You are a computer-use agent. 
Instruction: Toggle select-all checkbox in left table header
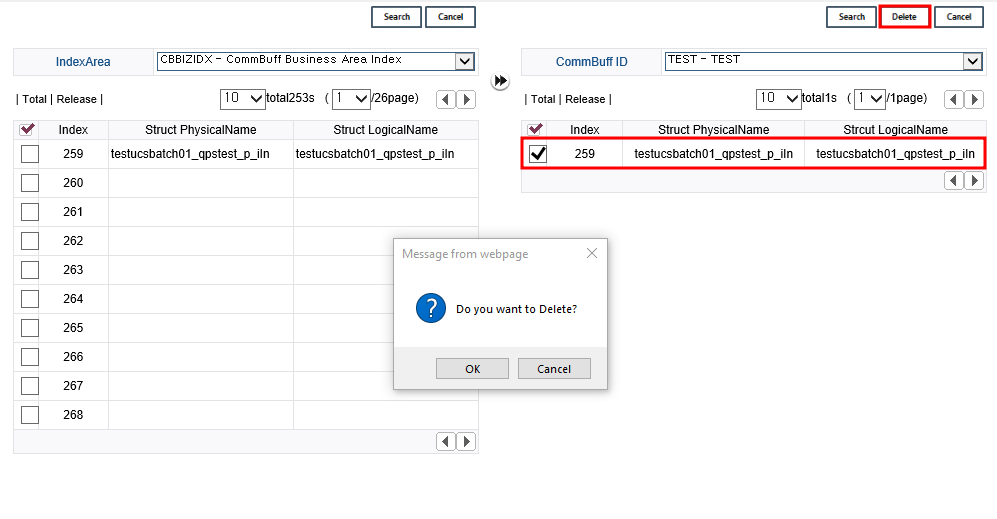point(29,130)
